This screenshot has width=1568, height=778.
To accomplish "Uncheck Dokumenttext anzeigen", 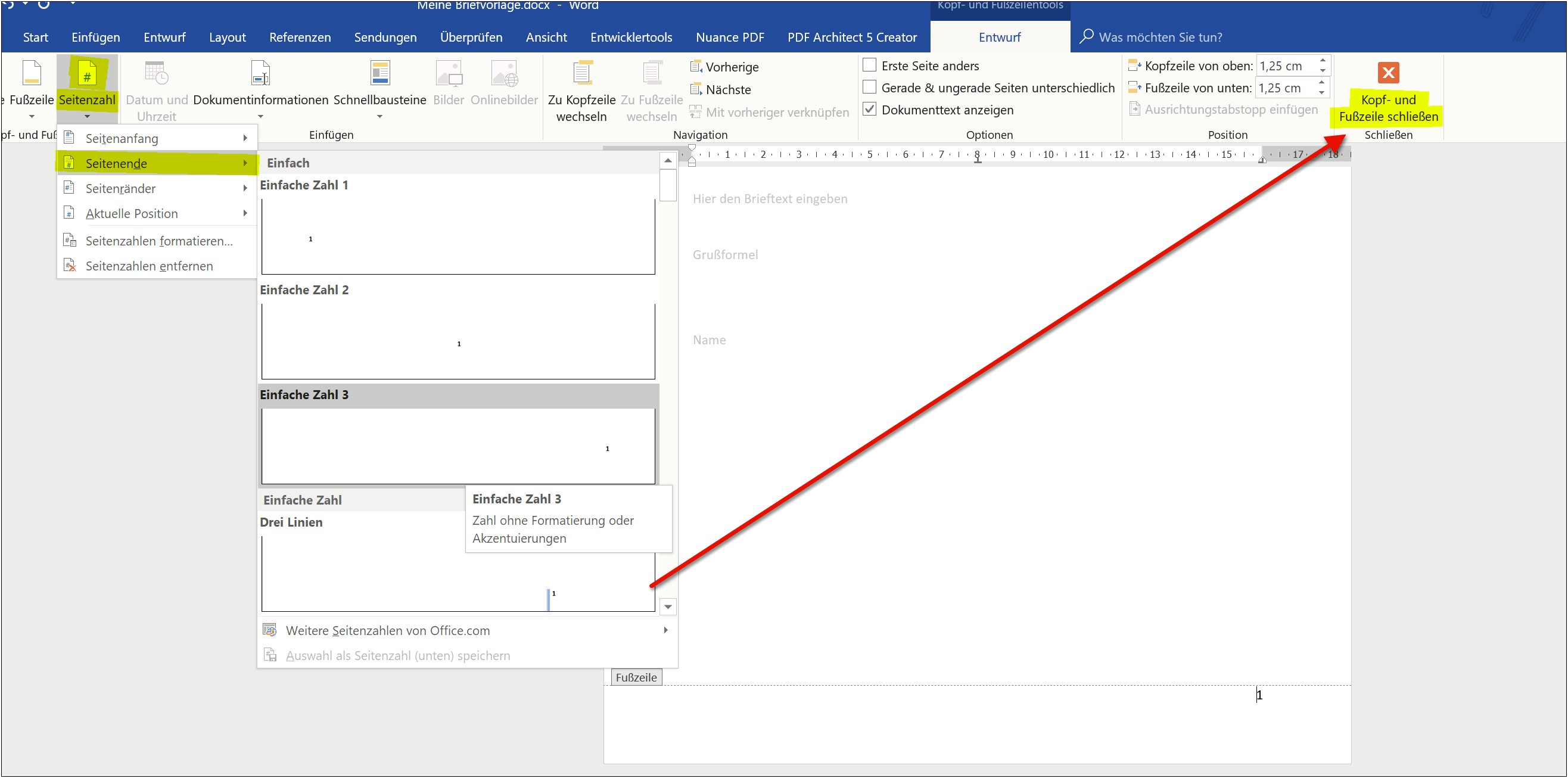I will pyautogui.click(x=870, y=110).
